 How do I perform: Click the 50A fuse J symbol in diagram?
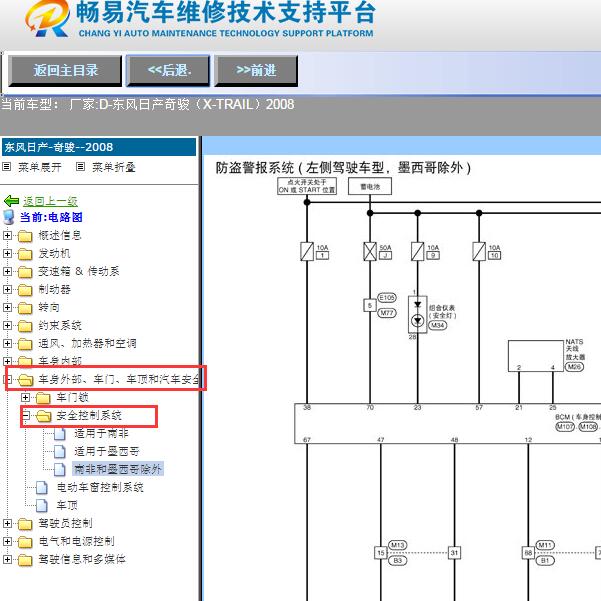click(x=370, y=252)
